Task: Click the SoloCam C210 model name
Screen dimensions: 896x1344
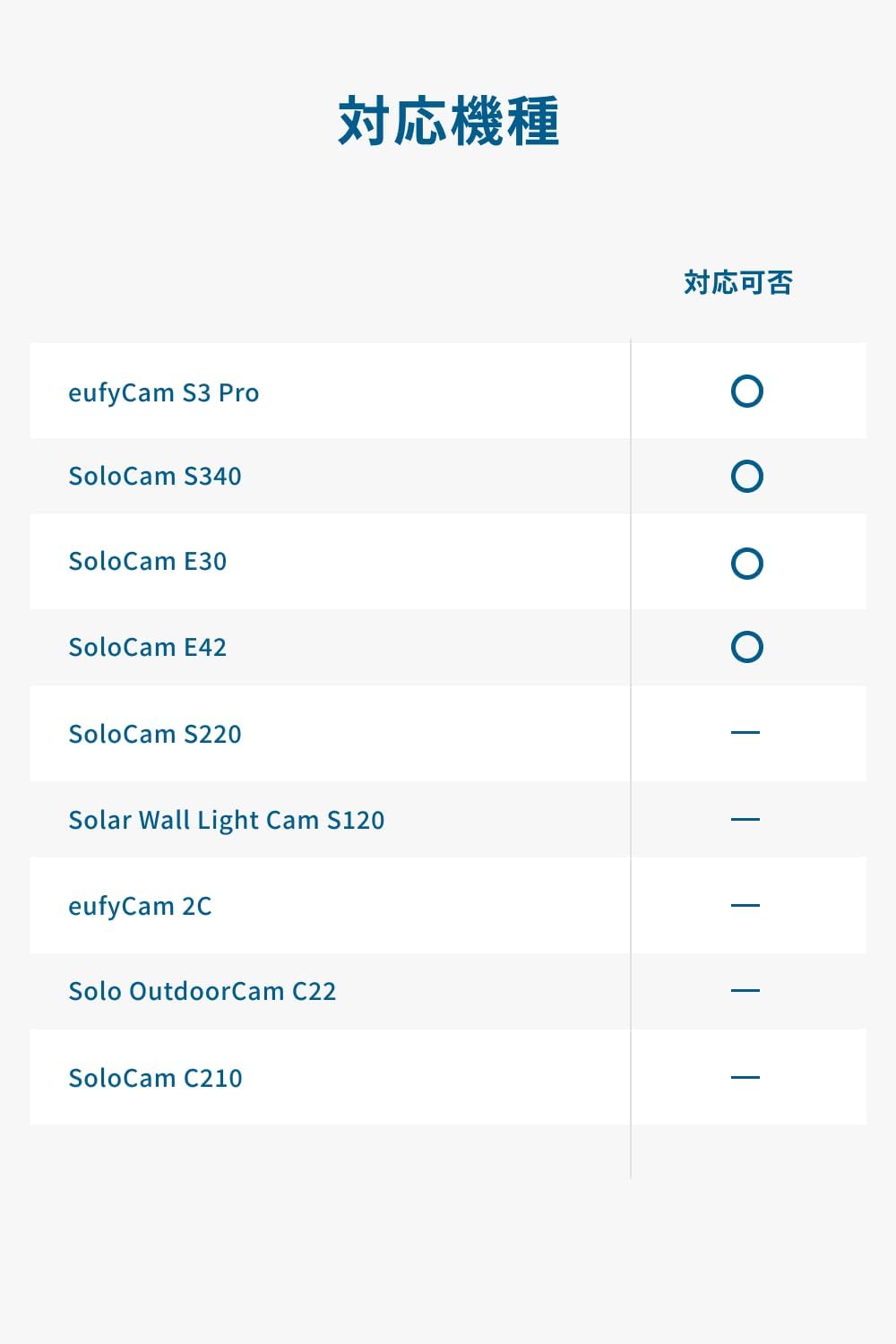Action: (x=155, y=1078)
